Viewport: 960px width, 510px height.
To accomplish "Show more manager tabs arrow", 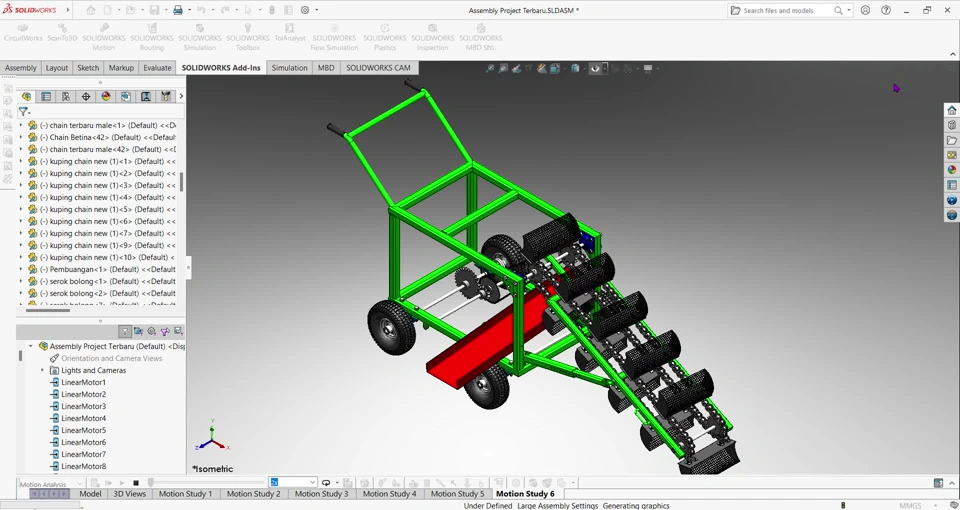I will pyautogui.click(x=181, y=96).
